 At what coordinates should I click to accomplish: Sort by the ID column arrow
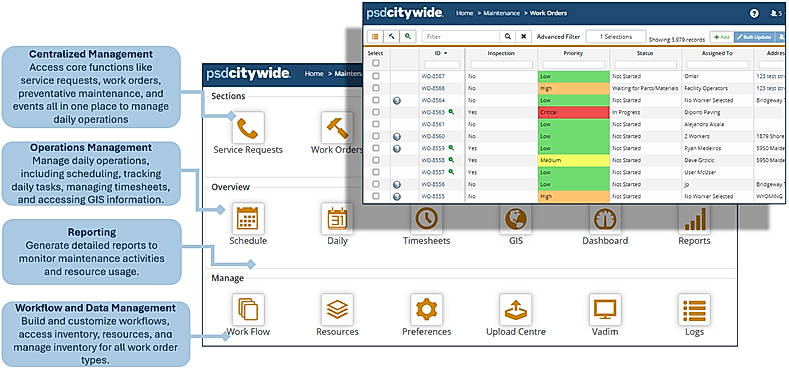coord(446,53)
